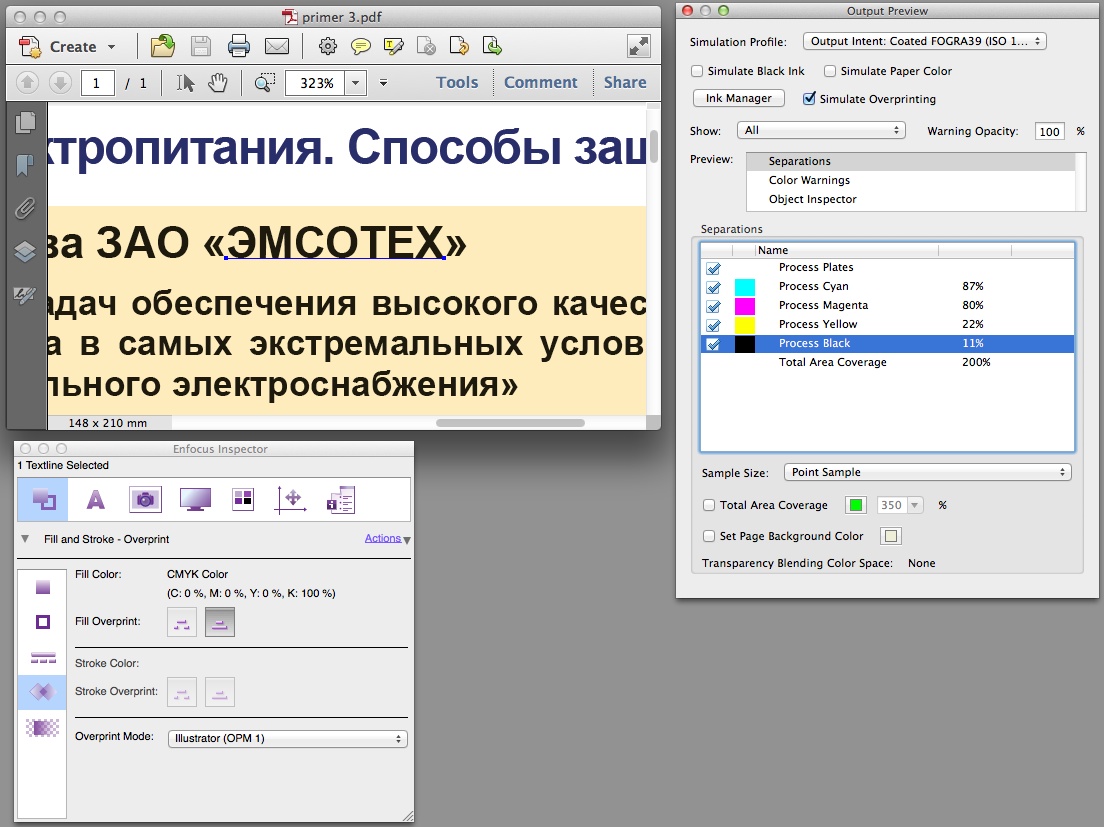Open the zoom level dropdown arrow

[x=356, y=83]
